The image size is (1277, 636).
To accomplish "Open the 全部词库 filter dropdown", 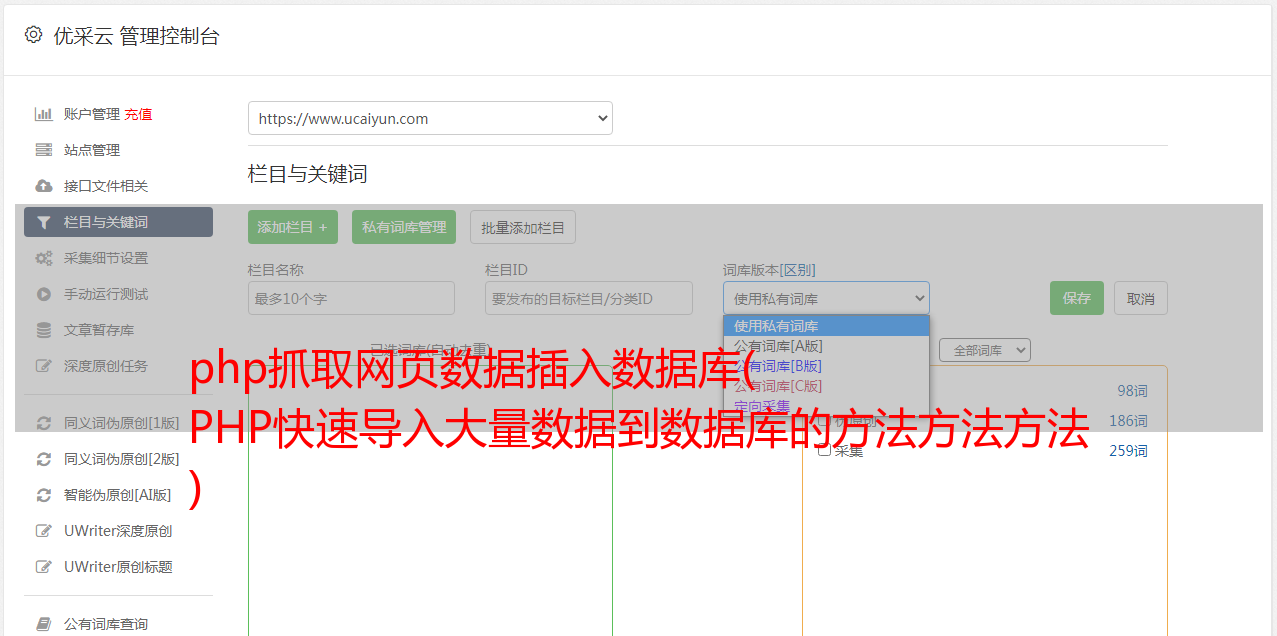I will [985, 350].
